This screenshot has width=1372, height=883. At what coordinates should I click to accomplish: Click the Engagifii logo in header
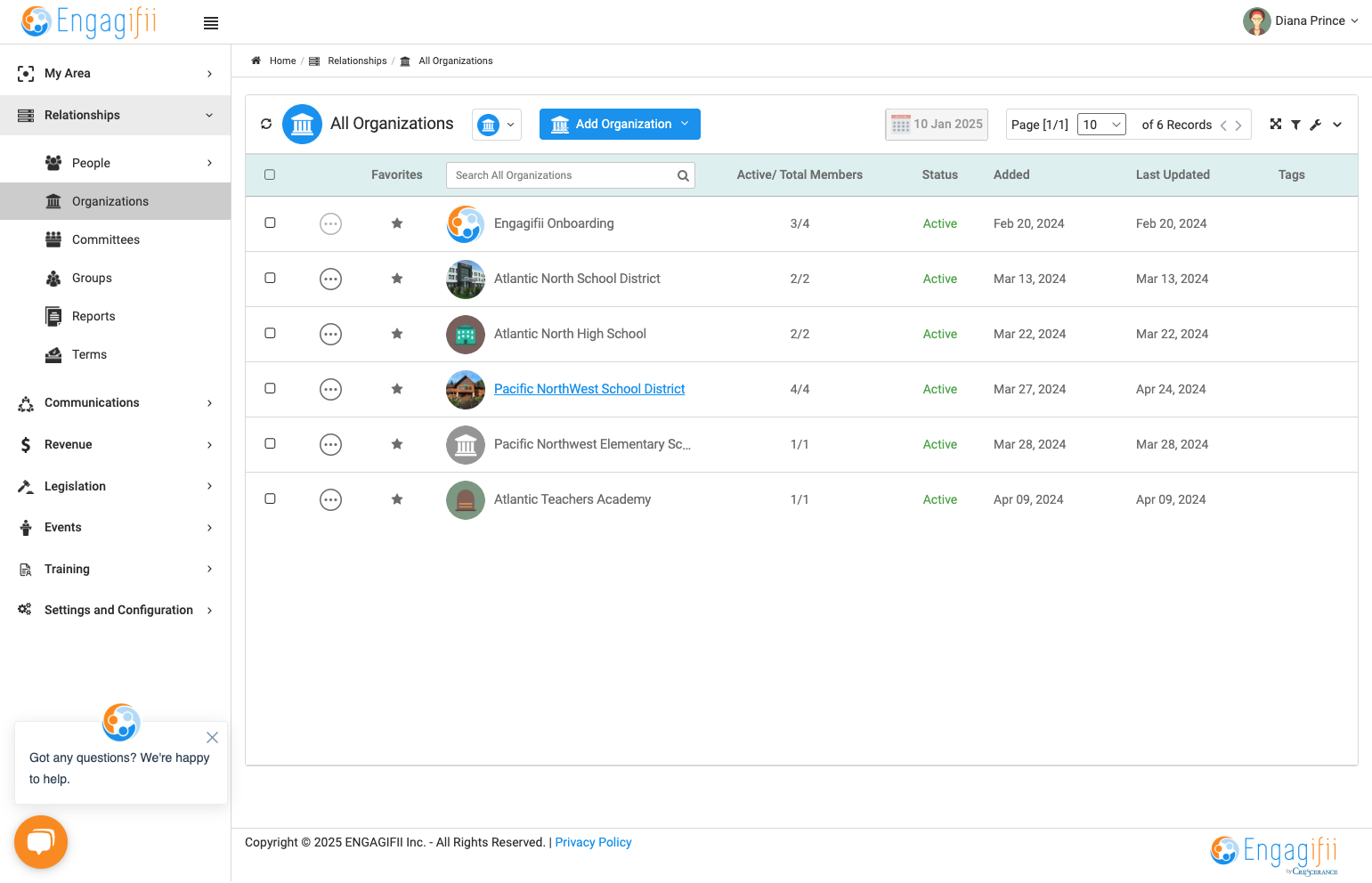click(x=89, y=21)
